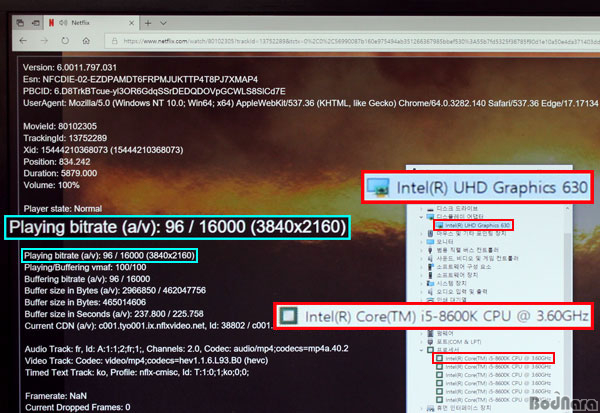Select the 인쇄 대기열 tree item
Viewport: 600px width, 413px height.
452,300
